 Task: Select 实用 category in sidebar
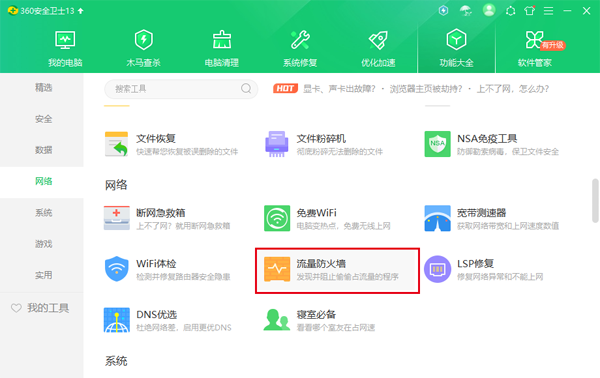click(43, 275)
